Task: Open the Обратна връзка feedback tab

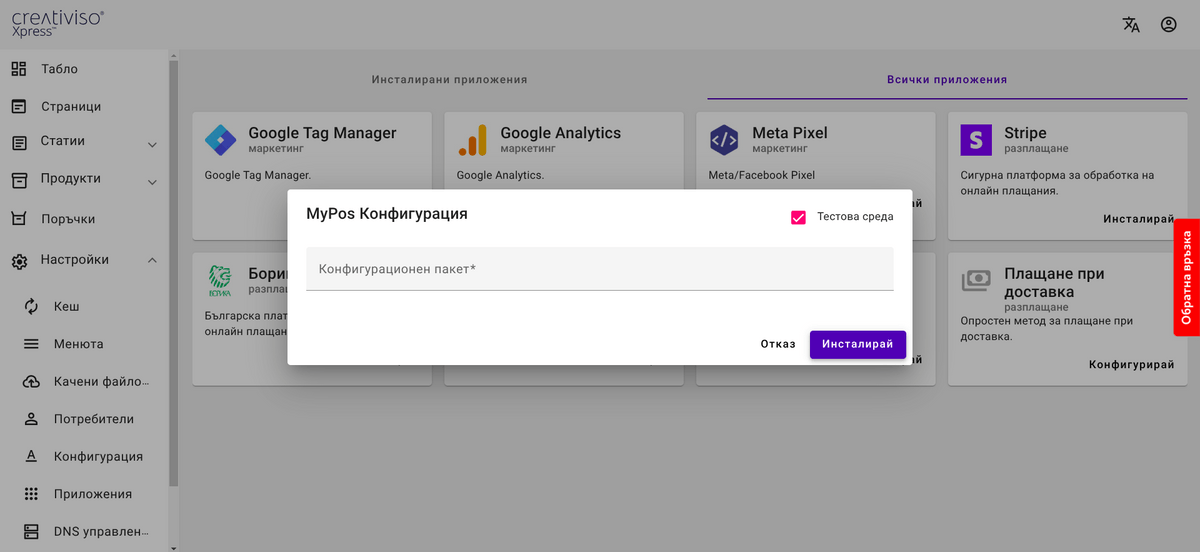Action: click(x=1187, y=277)
